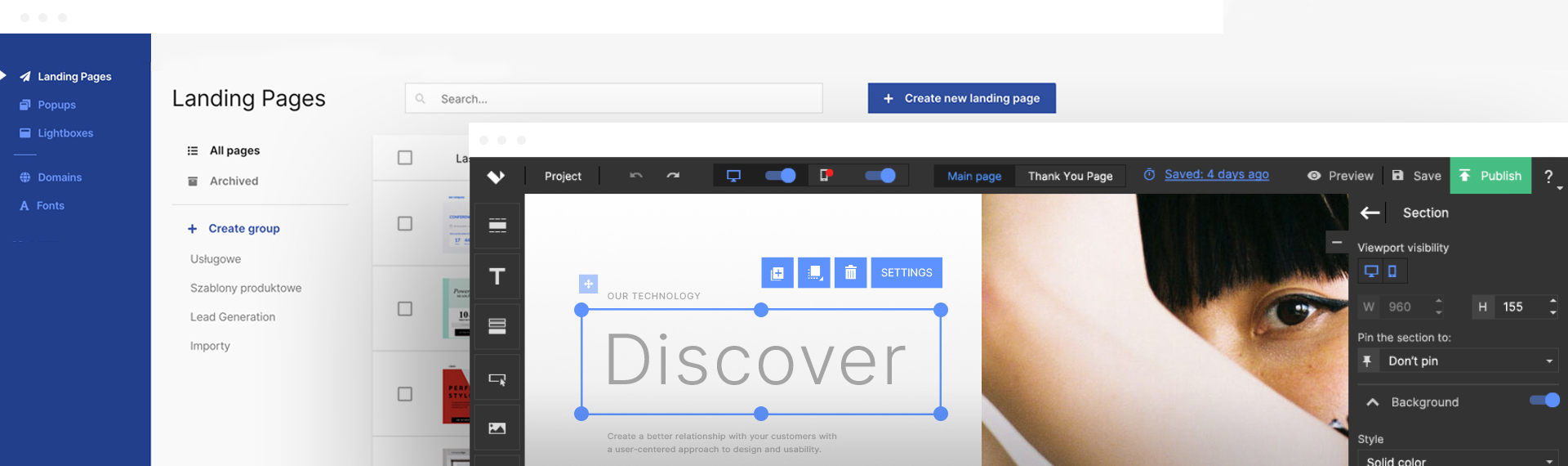This screenshot has height=466, width=1568.
Task: Click Create new landing page button
Action: pos(961,98)
